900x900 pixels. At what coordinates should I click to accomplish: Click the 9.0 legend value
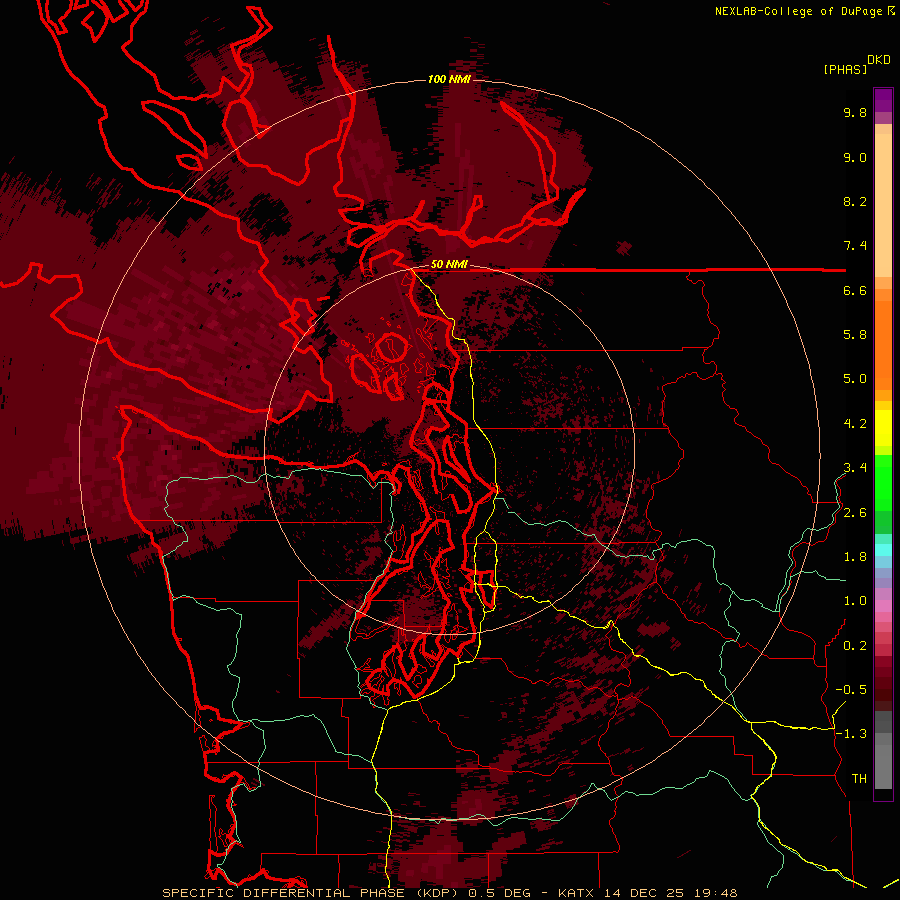click(855, 157)
